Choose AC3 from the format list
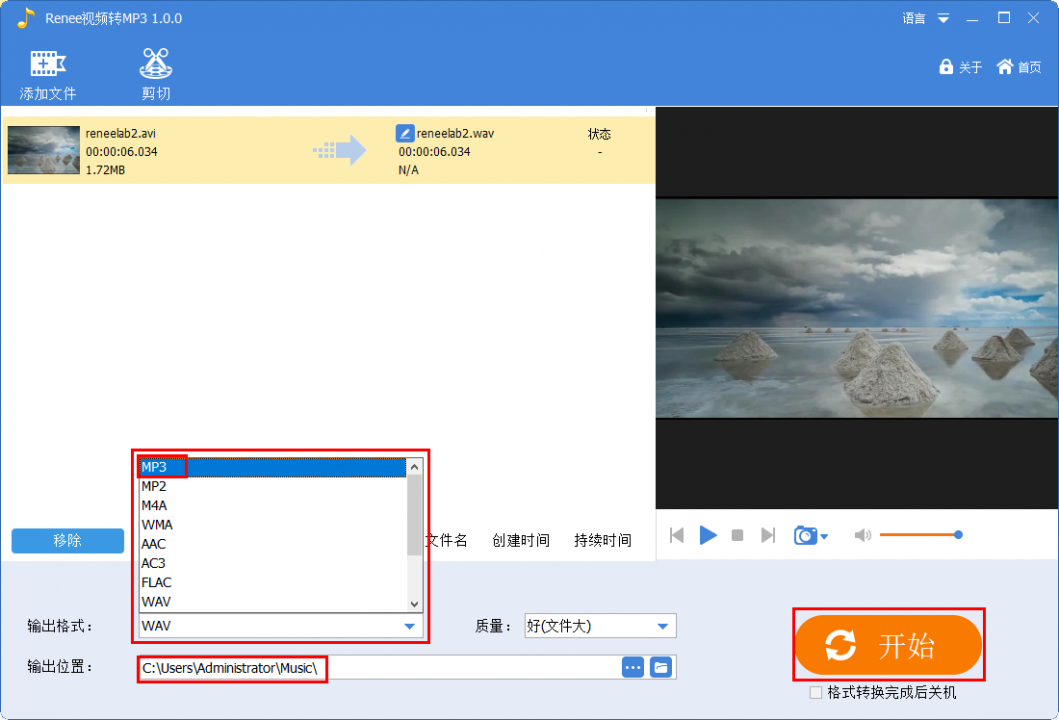 click(x=272, y=563)
